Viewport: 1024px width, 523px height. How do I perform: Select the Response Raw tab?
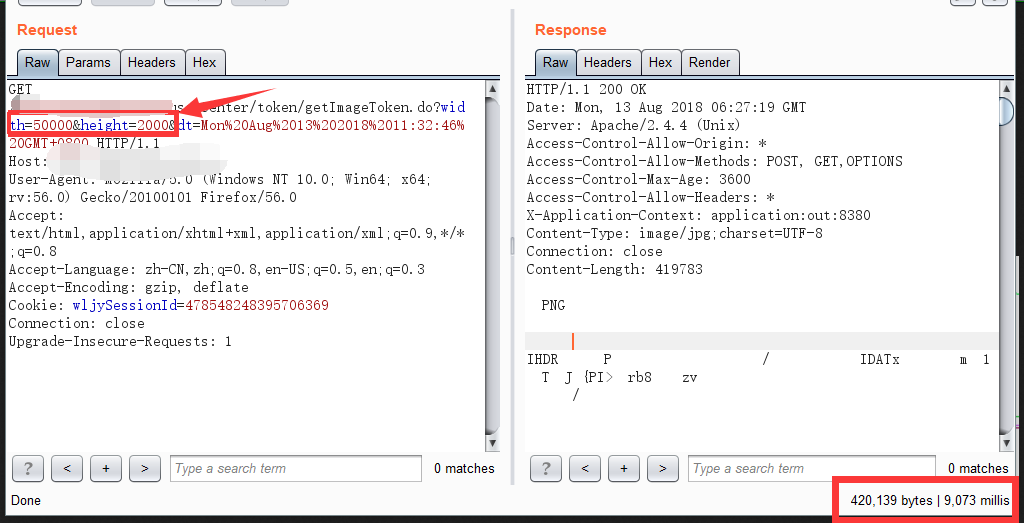555,62
